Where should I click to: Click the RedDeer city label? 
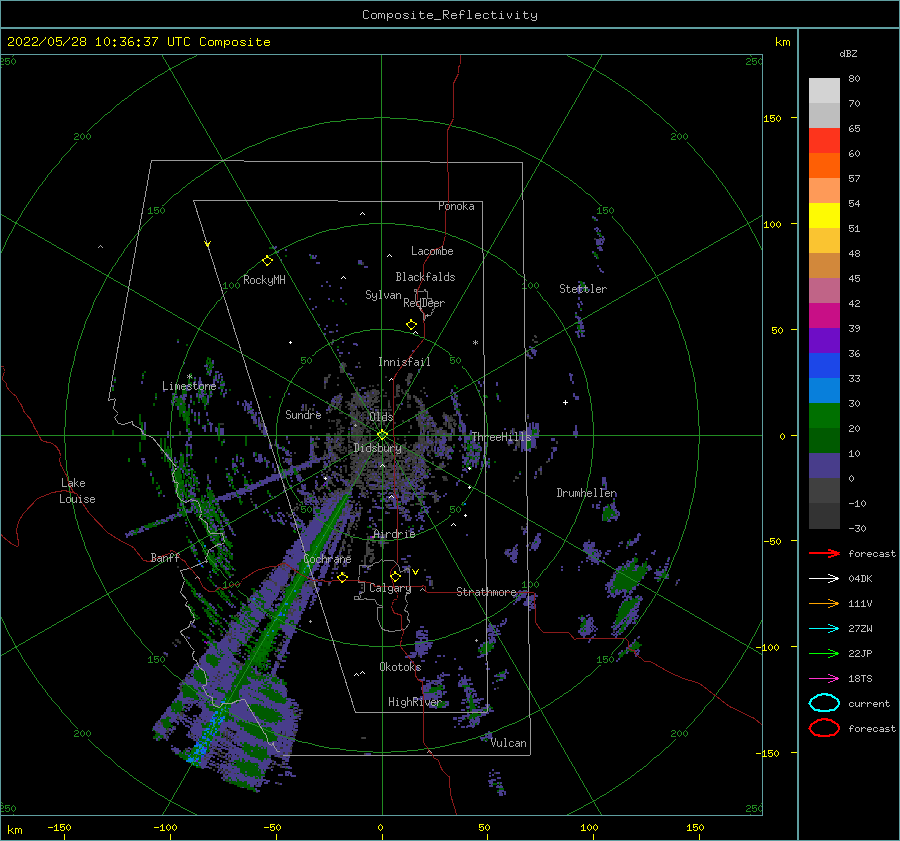tap(424, 303)
